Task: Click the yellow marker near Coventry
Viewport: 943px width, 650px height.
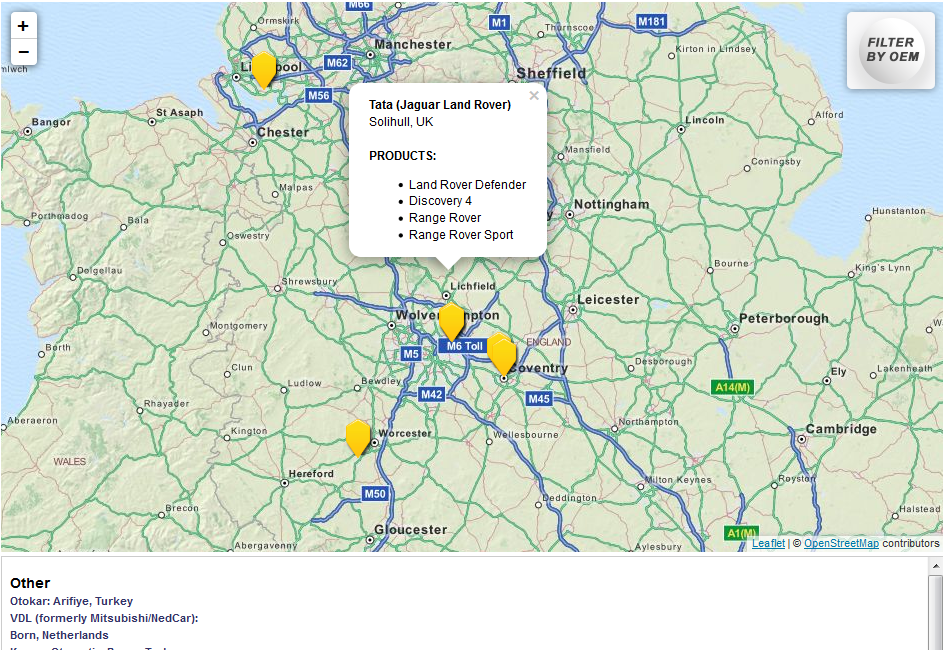Action: click(503, 352)
